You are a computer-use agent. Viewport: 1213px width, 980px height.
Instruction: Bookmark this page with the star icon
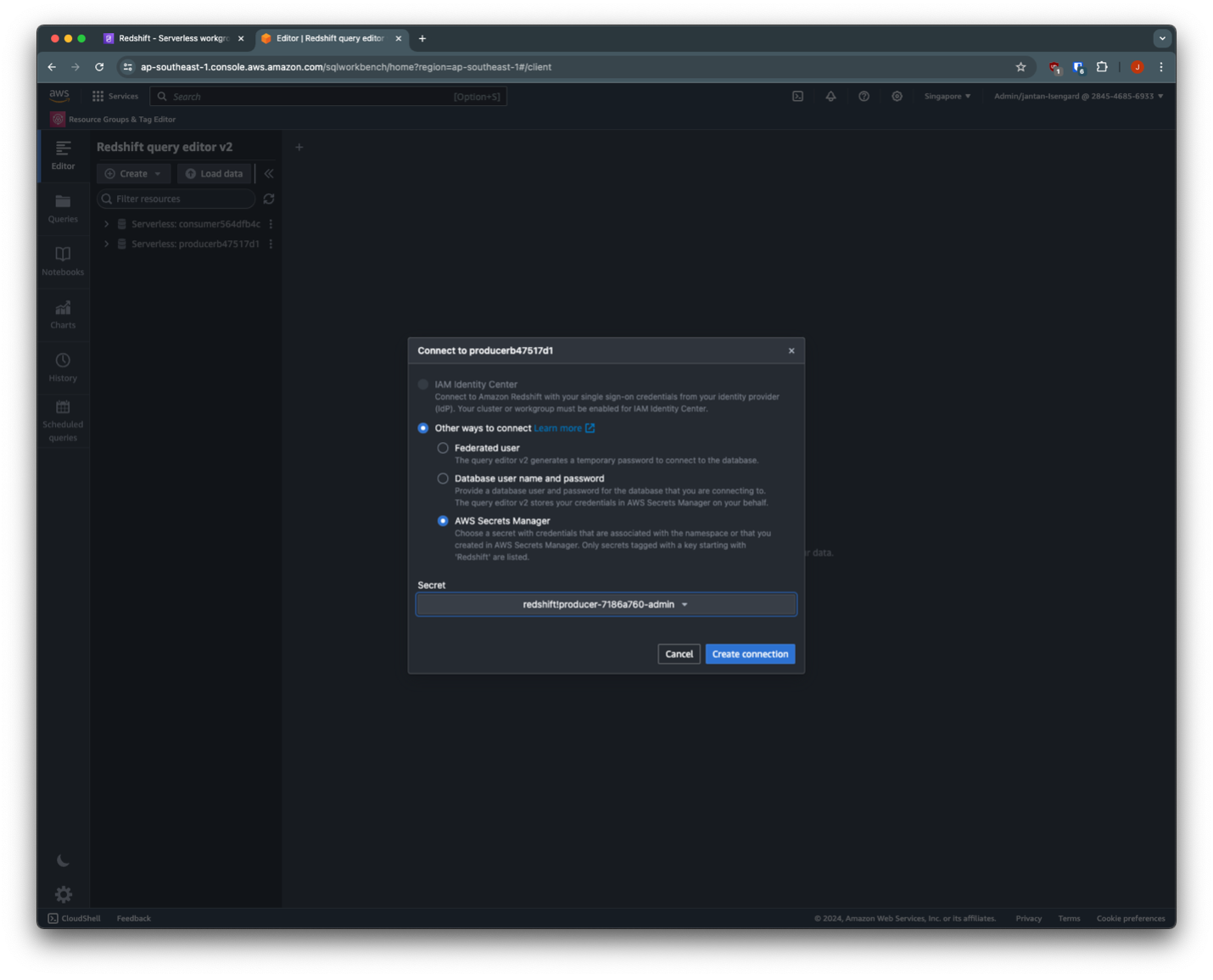click(1021, 67)
